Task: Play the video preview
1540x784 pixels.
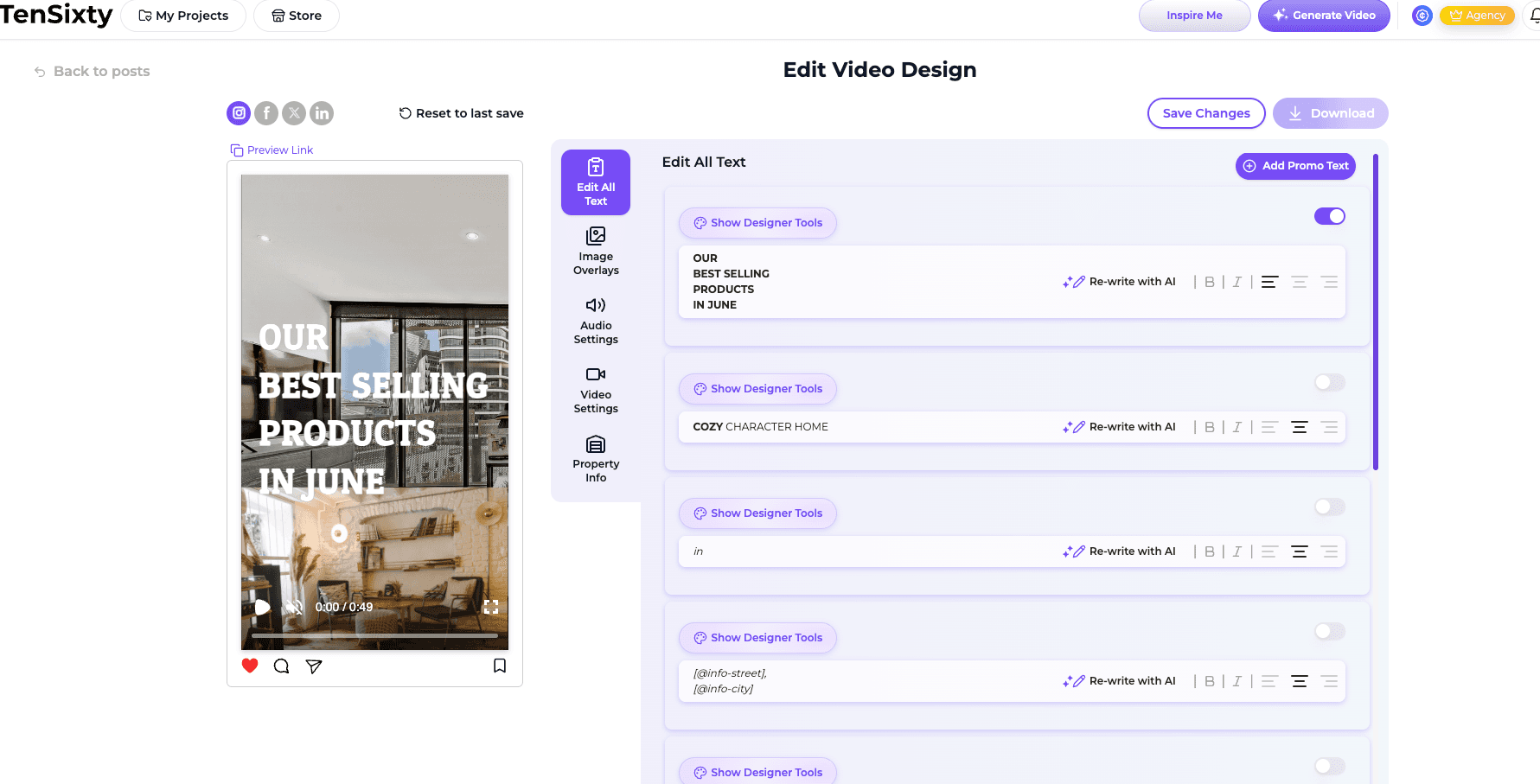Action: tap(262, 607)
